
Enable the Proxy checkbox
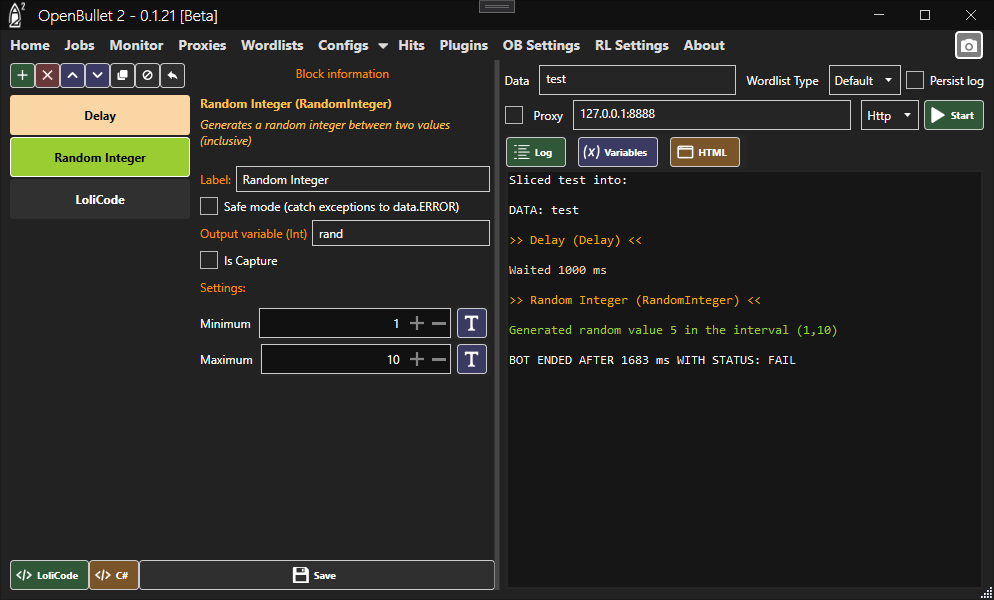tap(514, 115)
